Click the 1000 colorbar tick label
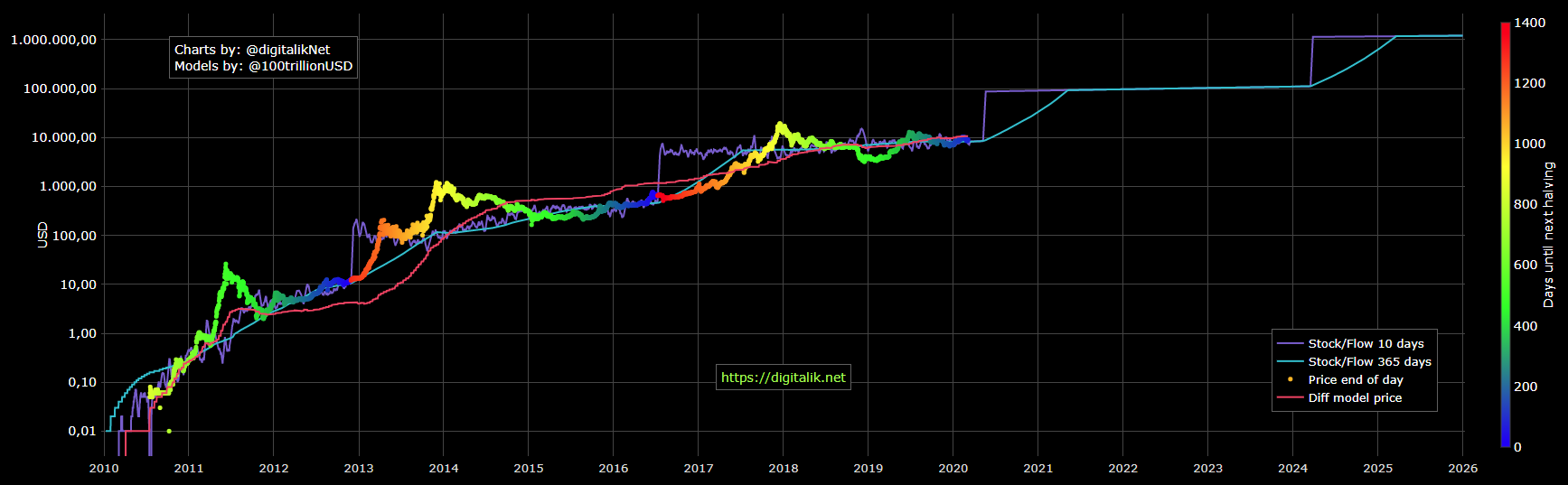Screen dimensions: 1568x485 tap(1529, 144)
